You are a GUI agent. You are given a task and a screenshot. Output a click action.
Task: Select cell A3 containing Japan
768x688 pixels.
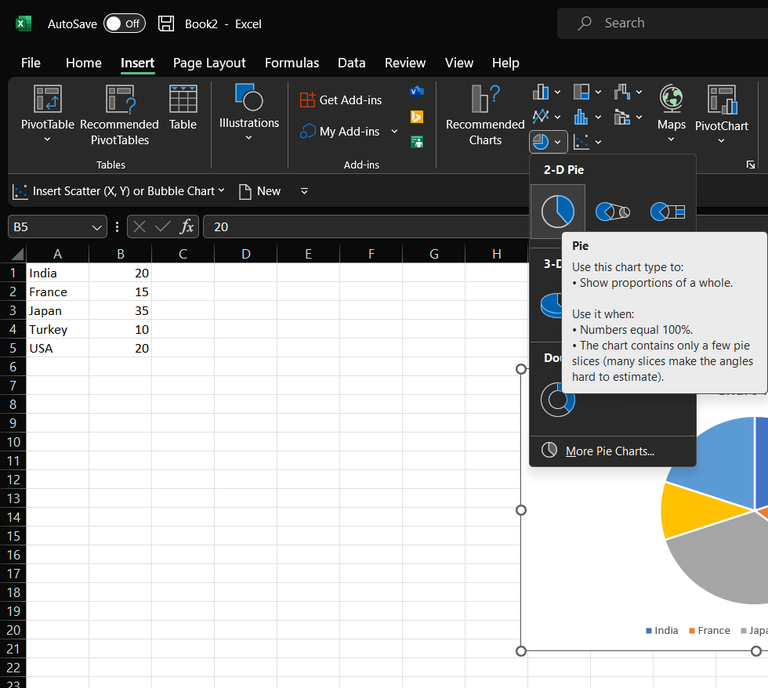(57, 311)
